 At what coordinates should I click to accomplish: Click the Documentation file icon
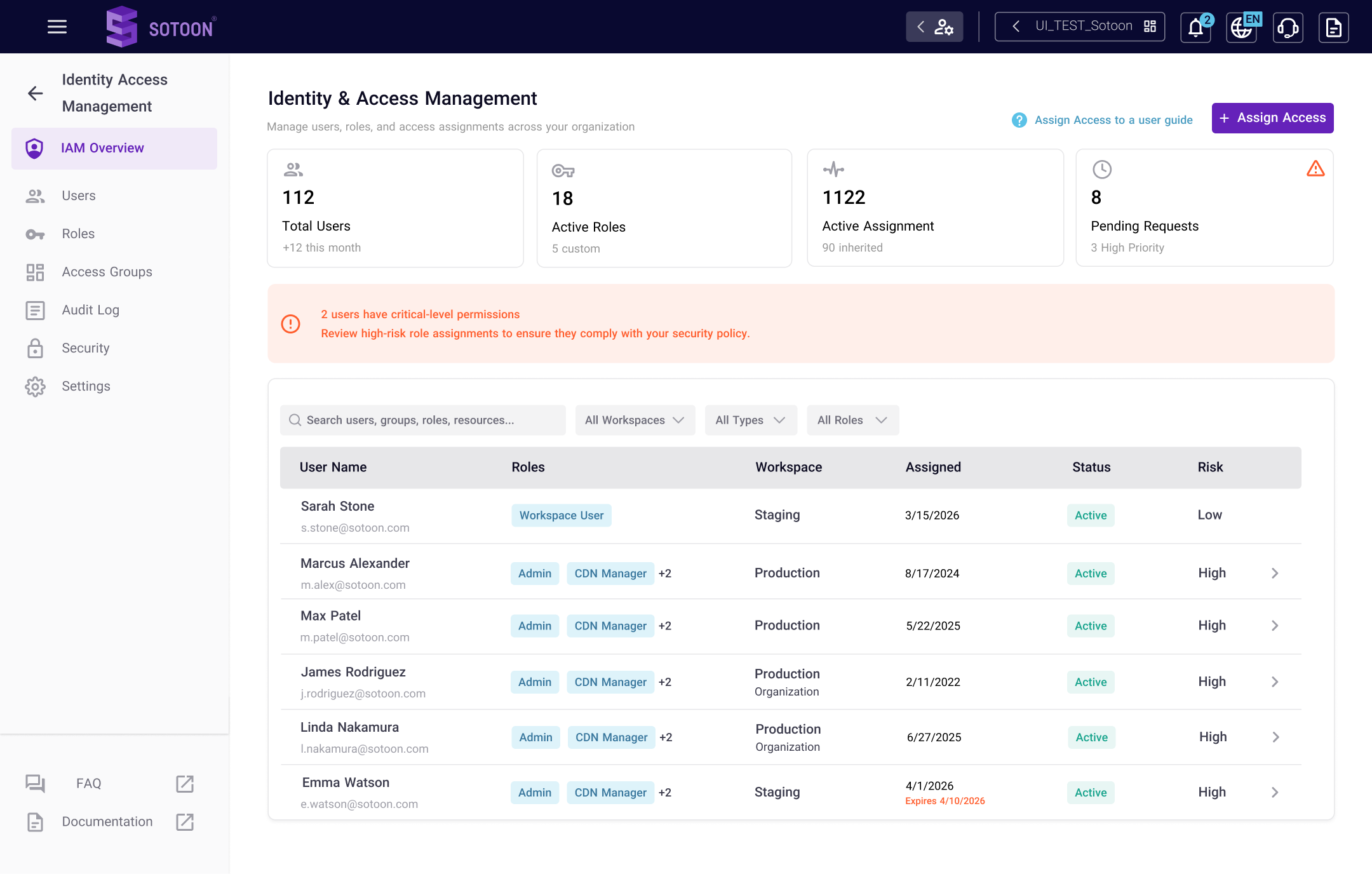pyautogui.click(x=35, y=822)
